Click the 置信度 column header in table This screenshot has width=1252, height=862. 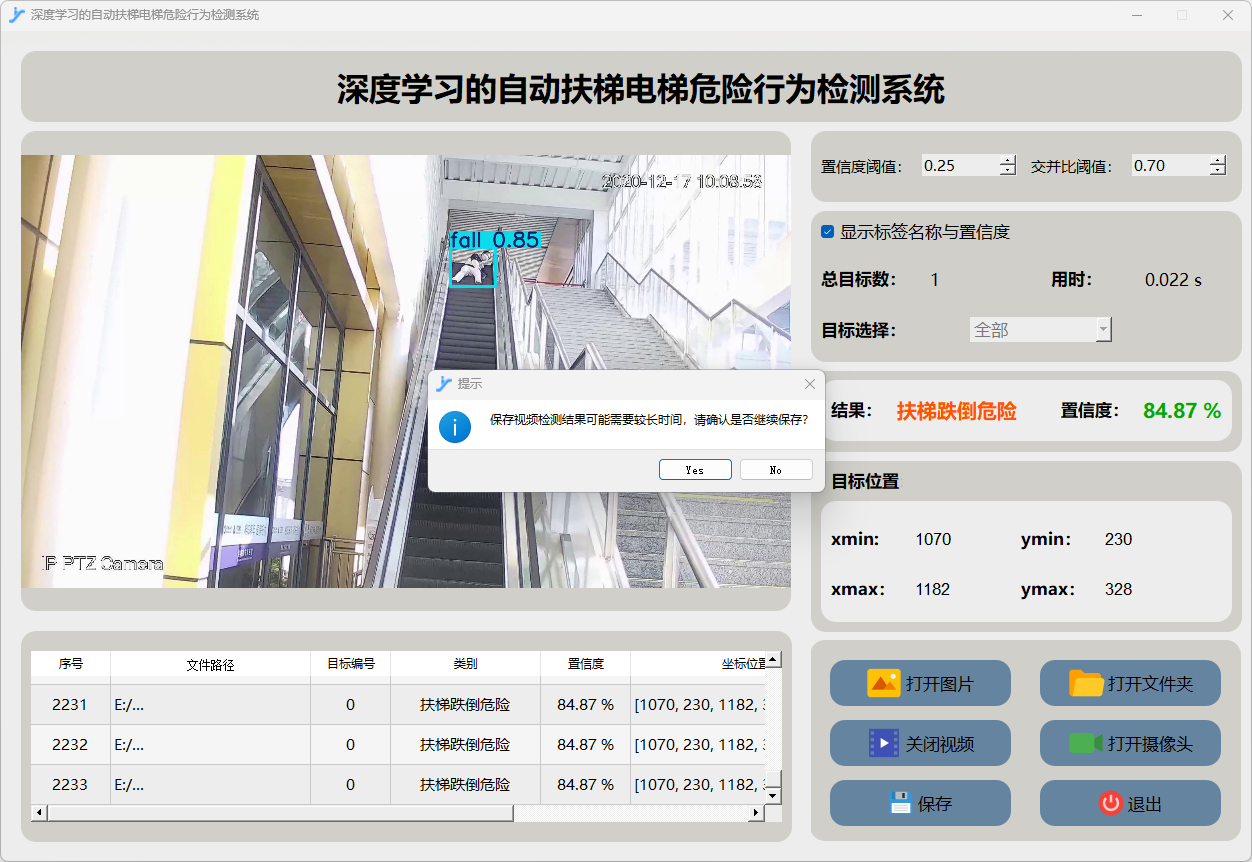585,664
